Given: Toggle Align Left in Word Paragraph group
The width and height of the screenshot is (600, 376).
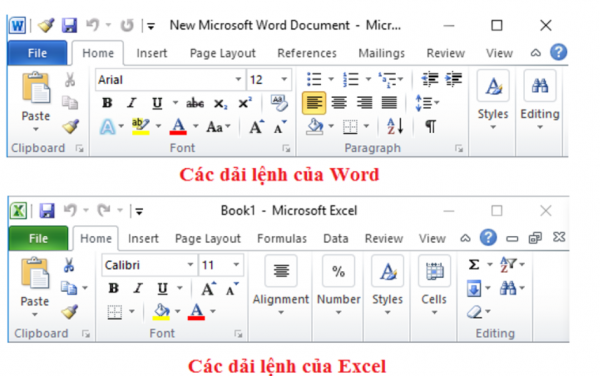Looking at the screenshot, I should 314,103.
